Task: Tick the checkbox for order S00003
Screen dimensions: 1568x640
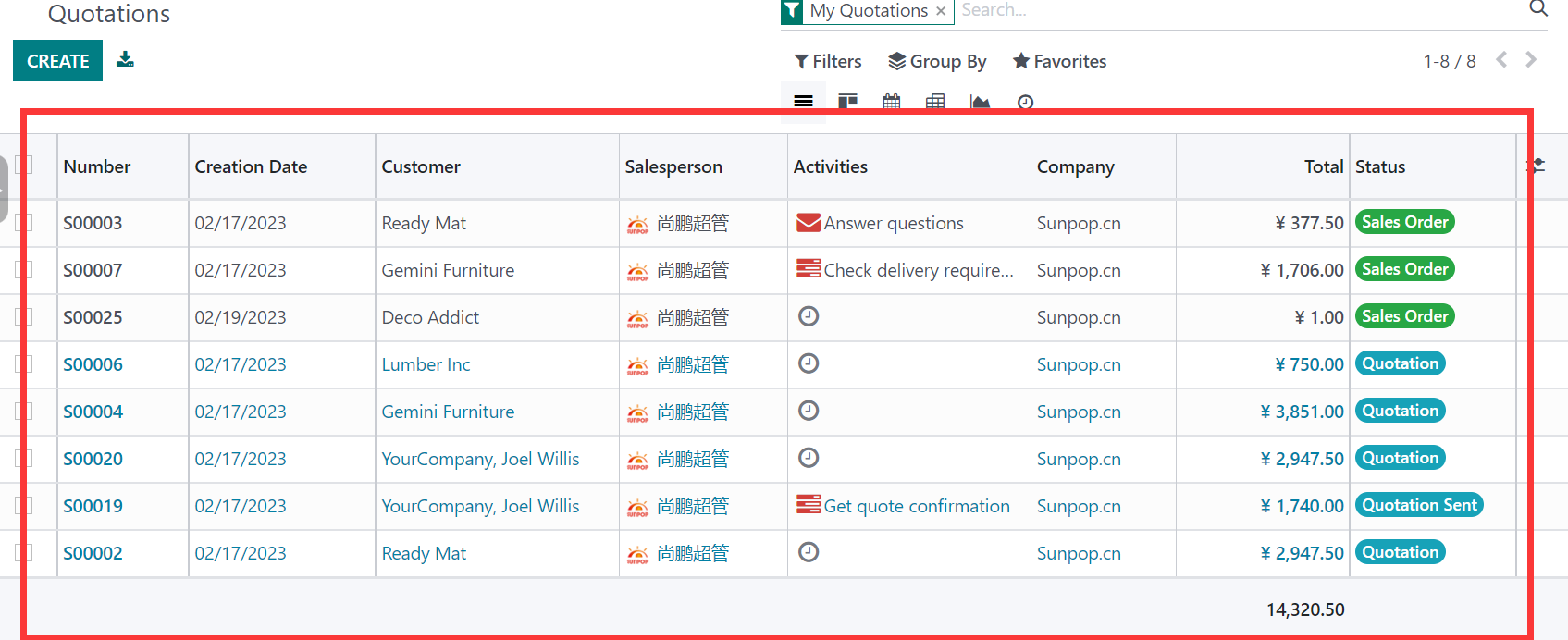Action: 24,223
